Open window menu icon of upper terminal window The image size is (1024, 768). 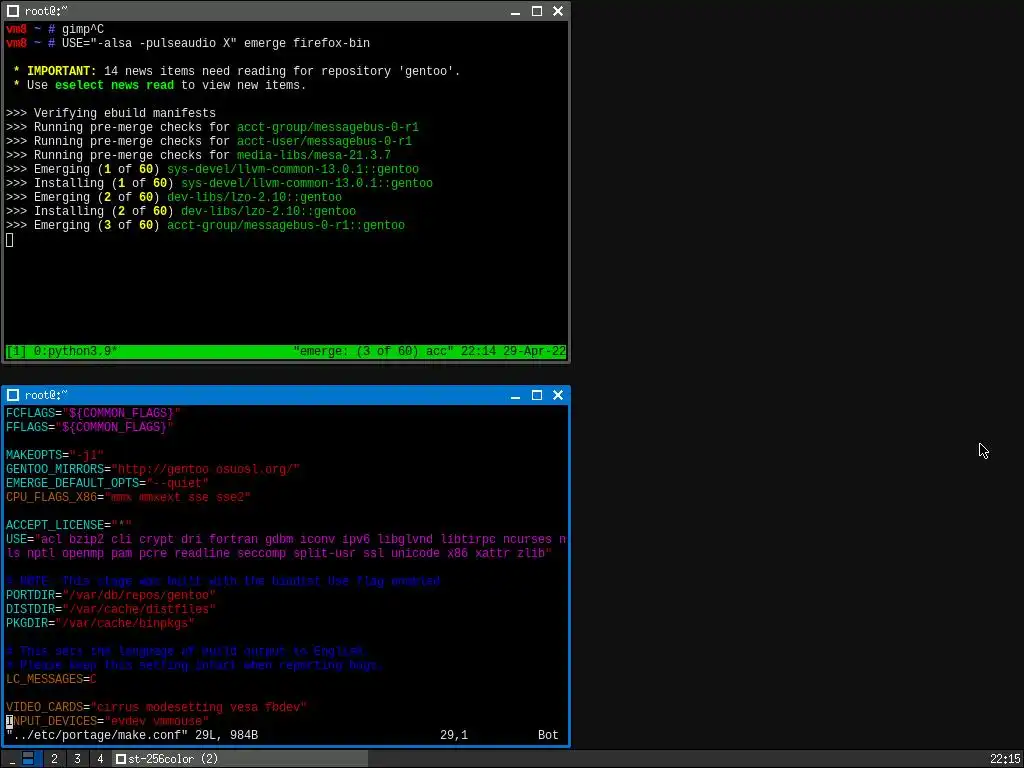pos(12,11)
